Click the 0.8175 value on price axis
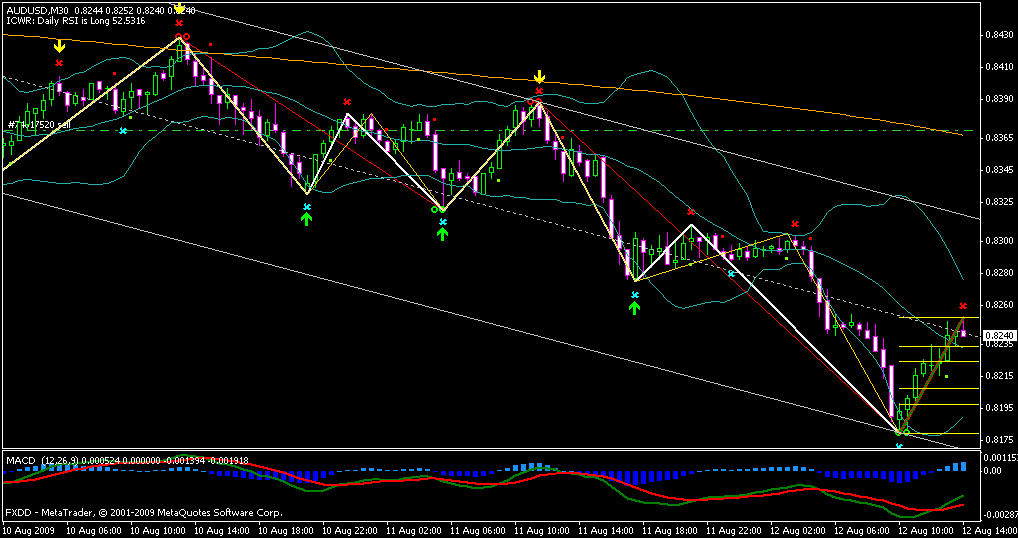Viewport: 1018px width, 538px height. pyautogui.click(x=997, y=440)
